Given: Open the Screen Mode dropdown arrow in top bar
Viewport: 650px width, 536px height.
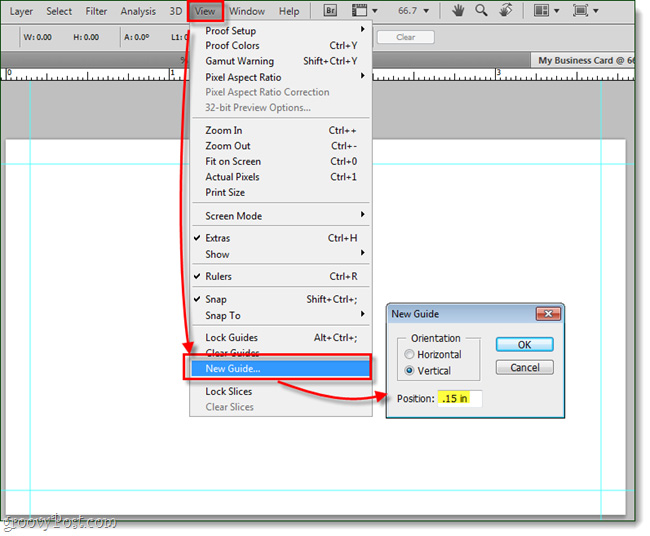Looking at the screenshot, I should coord(596,11).
